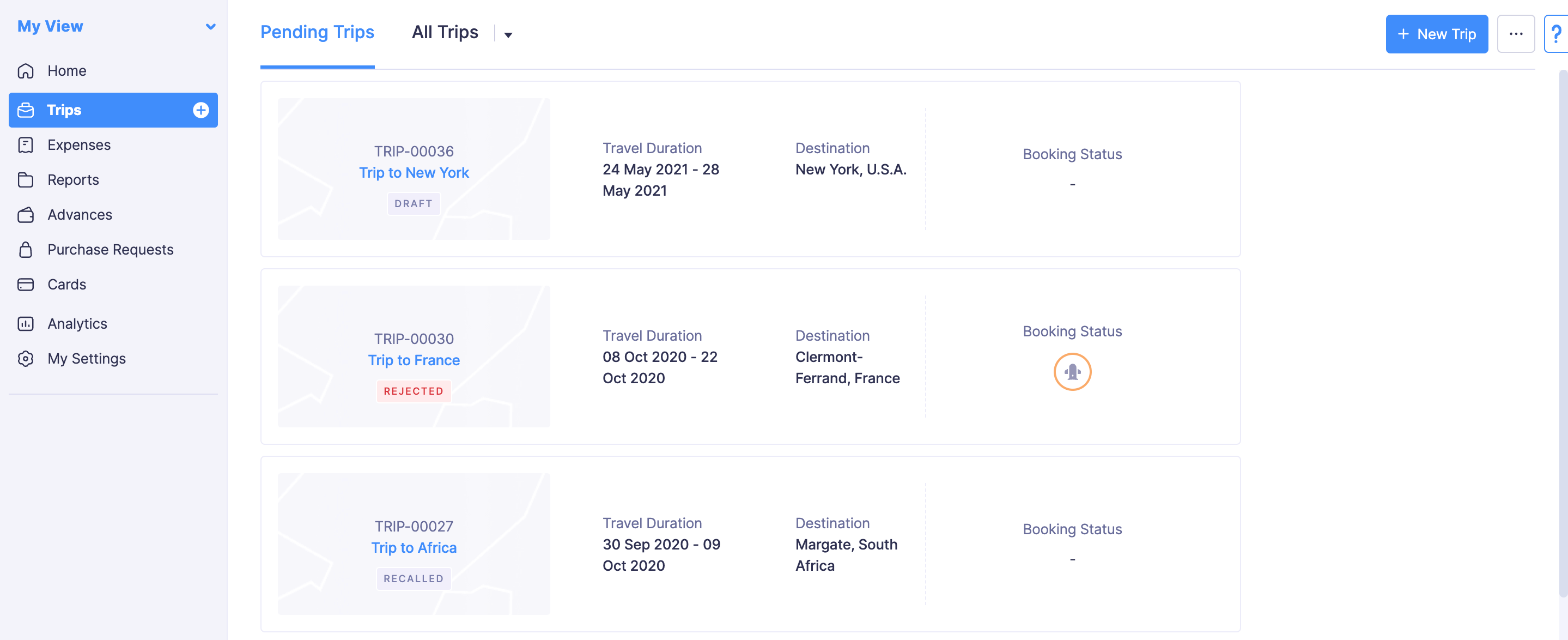Select the Expenses icon in the sidebar
1568x640 pixels.
pyautogui.click(x=26, y=145)
